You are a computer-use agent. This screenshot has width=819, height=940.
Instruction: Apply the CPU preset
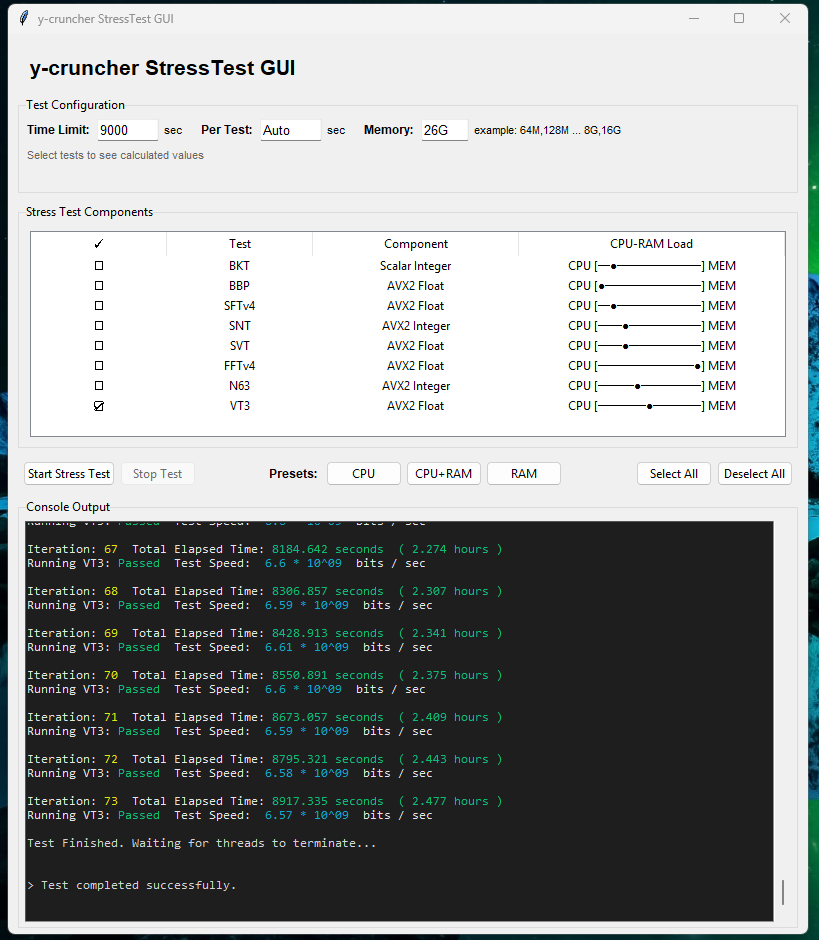[x=363, y=474]
